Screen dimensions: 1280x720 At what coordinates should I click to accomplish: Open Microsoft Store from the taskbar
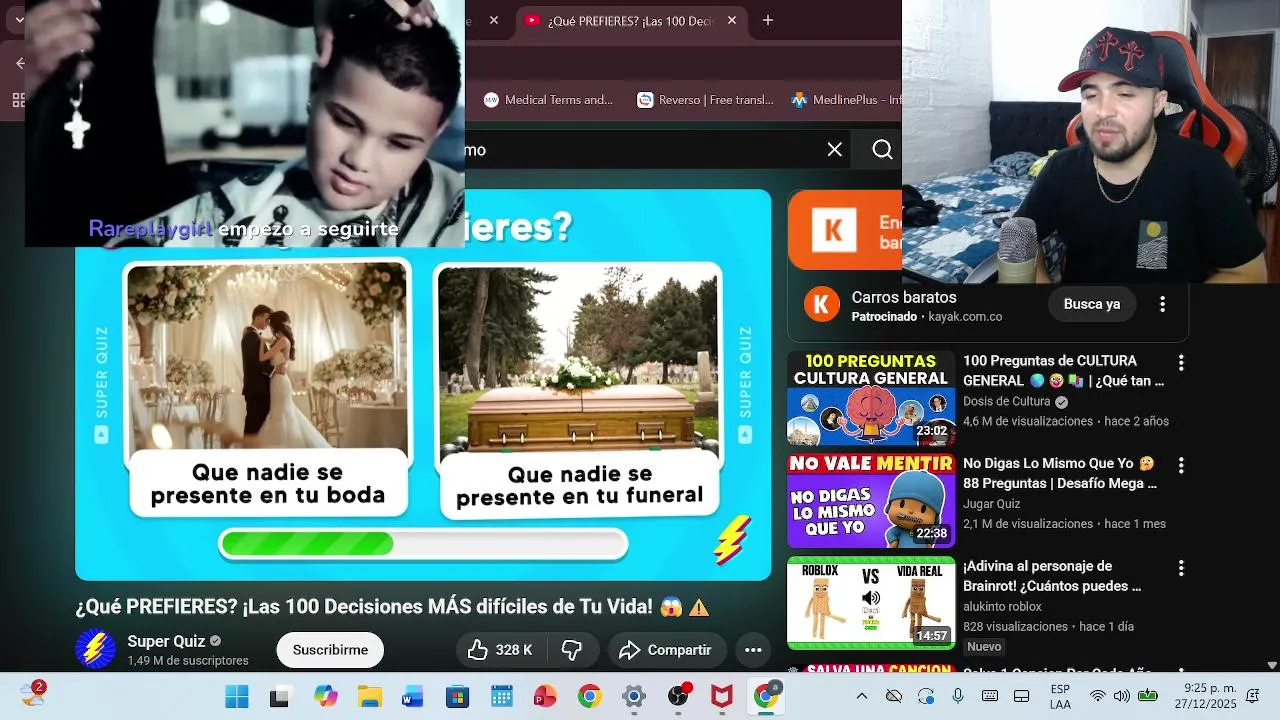pos(457,697)
